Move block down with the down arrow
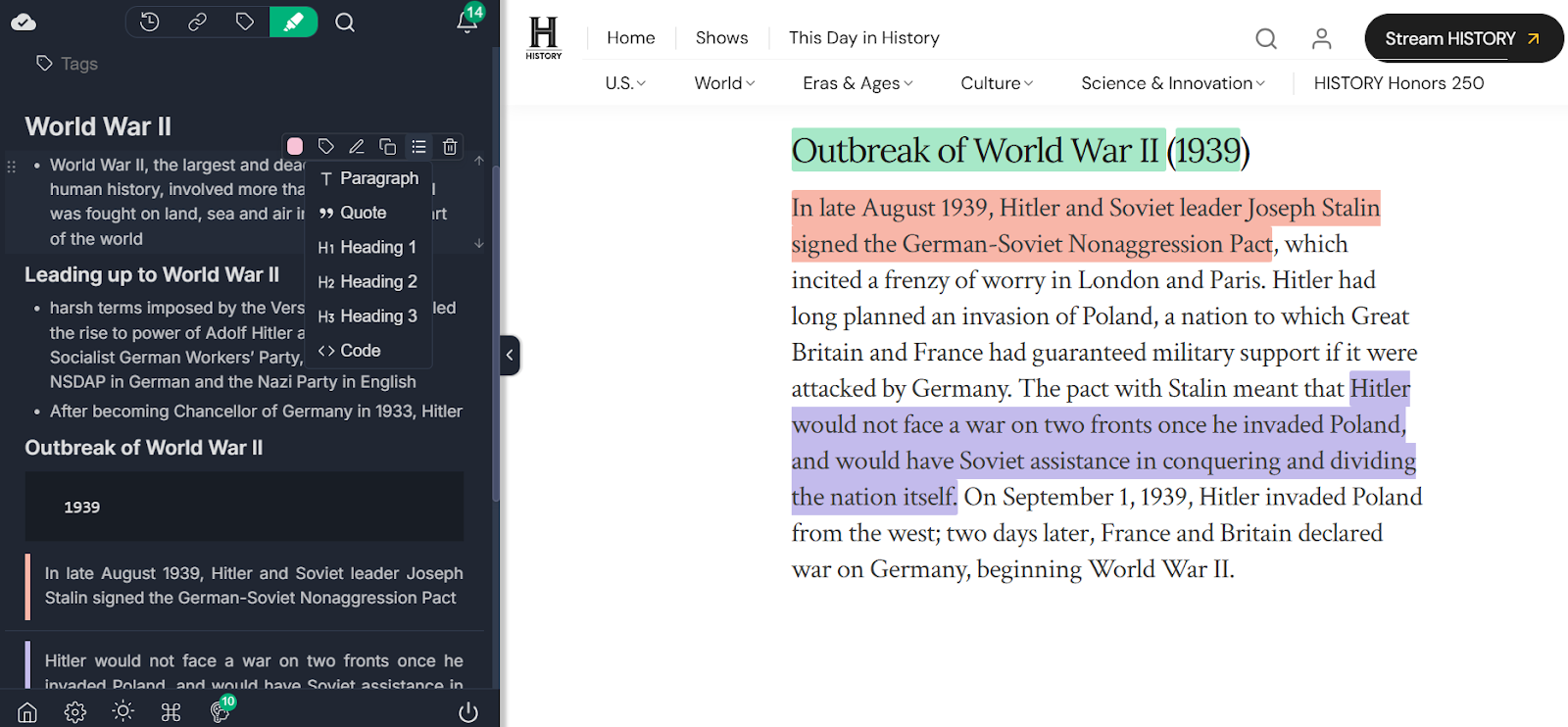The width and height of the screenshot is (1568, 727). 479,244
